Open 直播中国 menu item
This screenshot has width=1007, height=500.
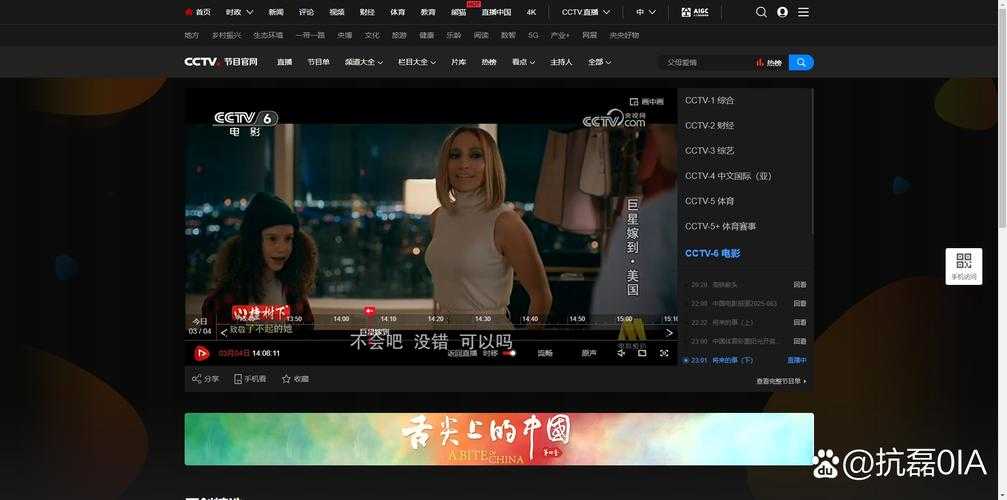point(496,12)
